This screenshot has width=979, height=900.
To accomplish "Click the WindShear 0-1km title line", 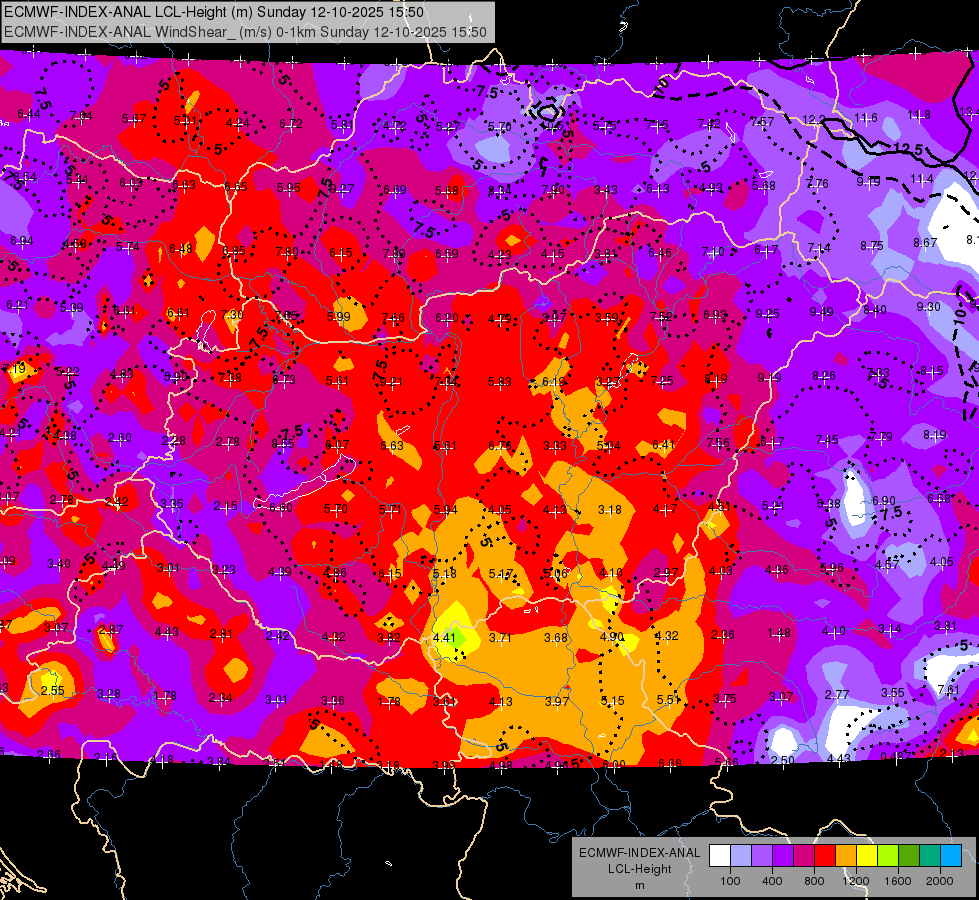I will [245, 32].
